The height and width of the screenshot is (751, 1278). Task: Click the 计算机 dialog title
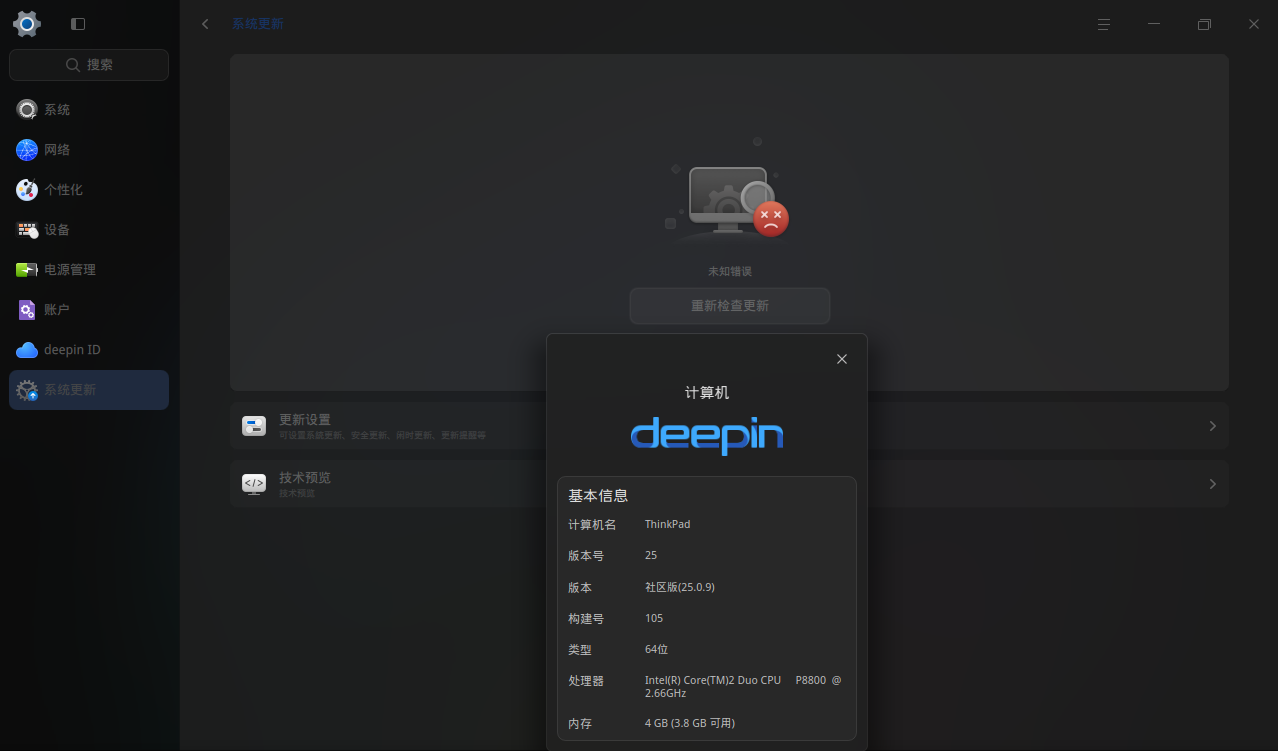[x=707, y=393]
